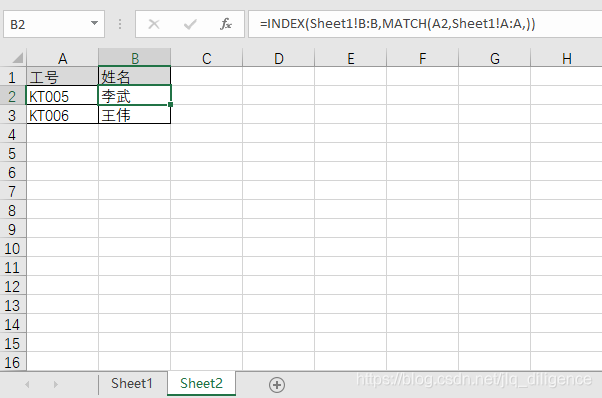This screenshot has width=602, height=398.
Task: Click cell B3 containing 王伟
Action: coord(134,115)
